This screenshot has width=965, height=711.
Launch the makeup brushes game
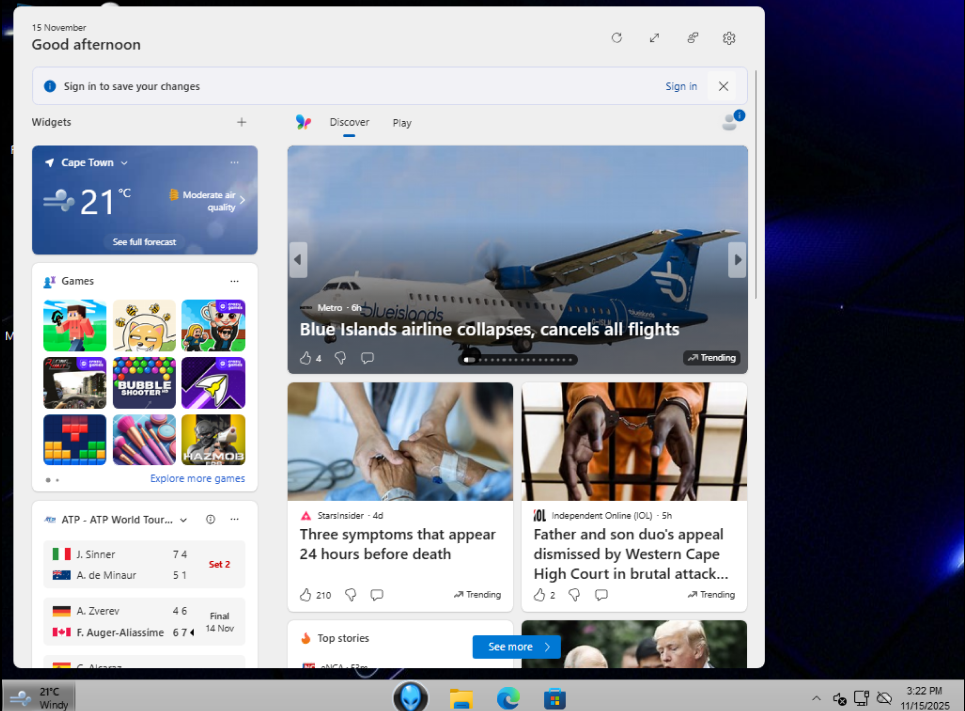(x=144, y=440)
